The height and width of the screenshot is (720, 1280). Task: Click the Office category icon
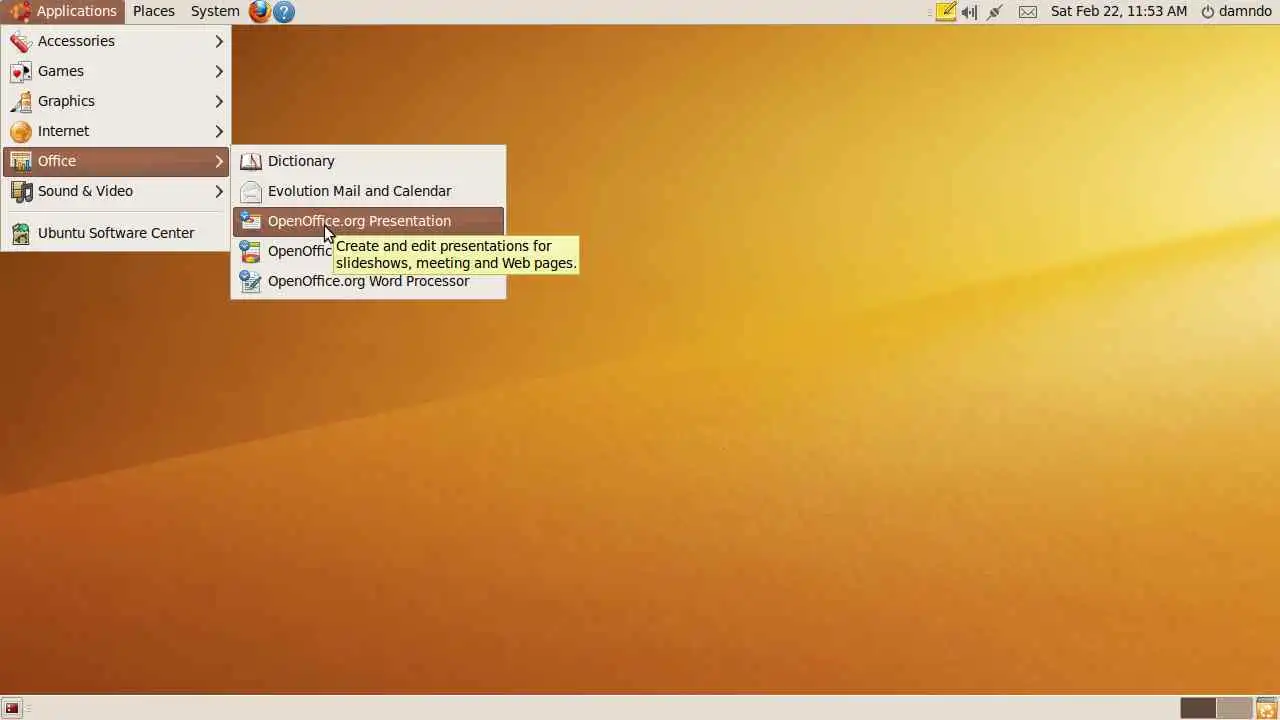coord(21,161)
